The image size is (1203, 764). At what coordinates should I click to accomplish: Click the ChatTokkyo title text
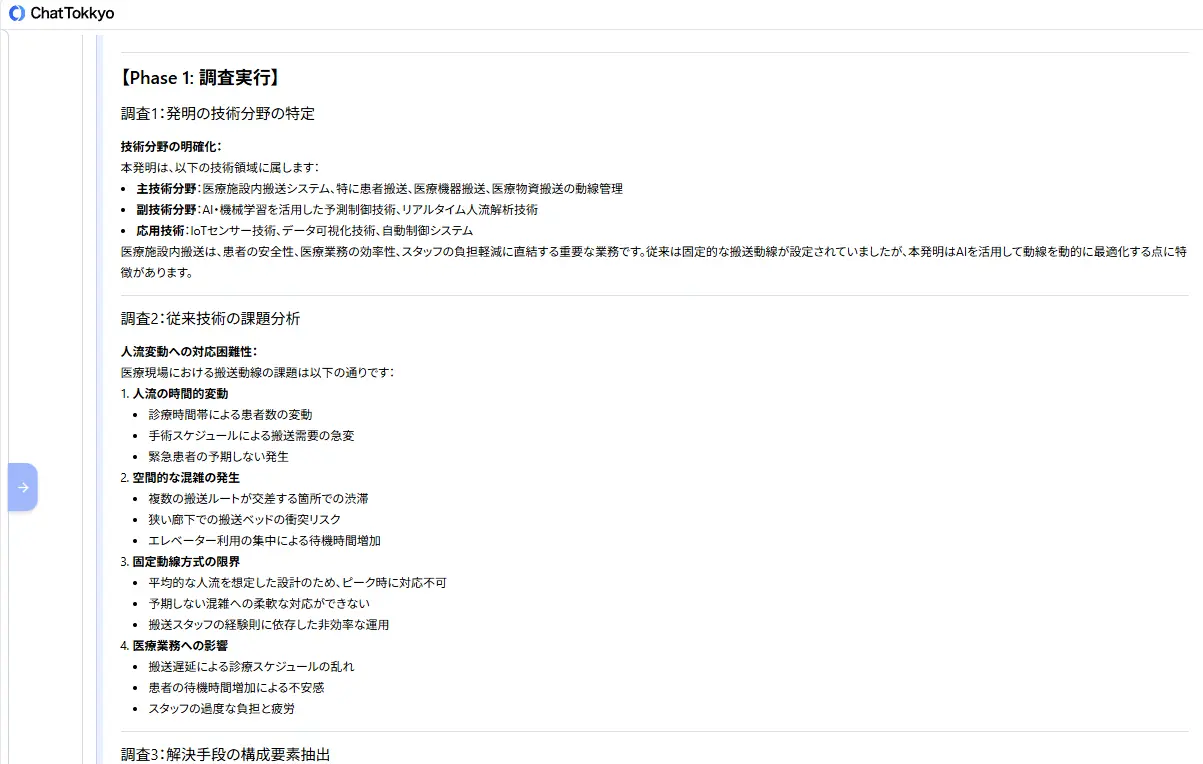[72, 14]
